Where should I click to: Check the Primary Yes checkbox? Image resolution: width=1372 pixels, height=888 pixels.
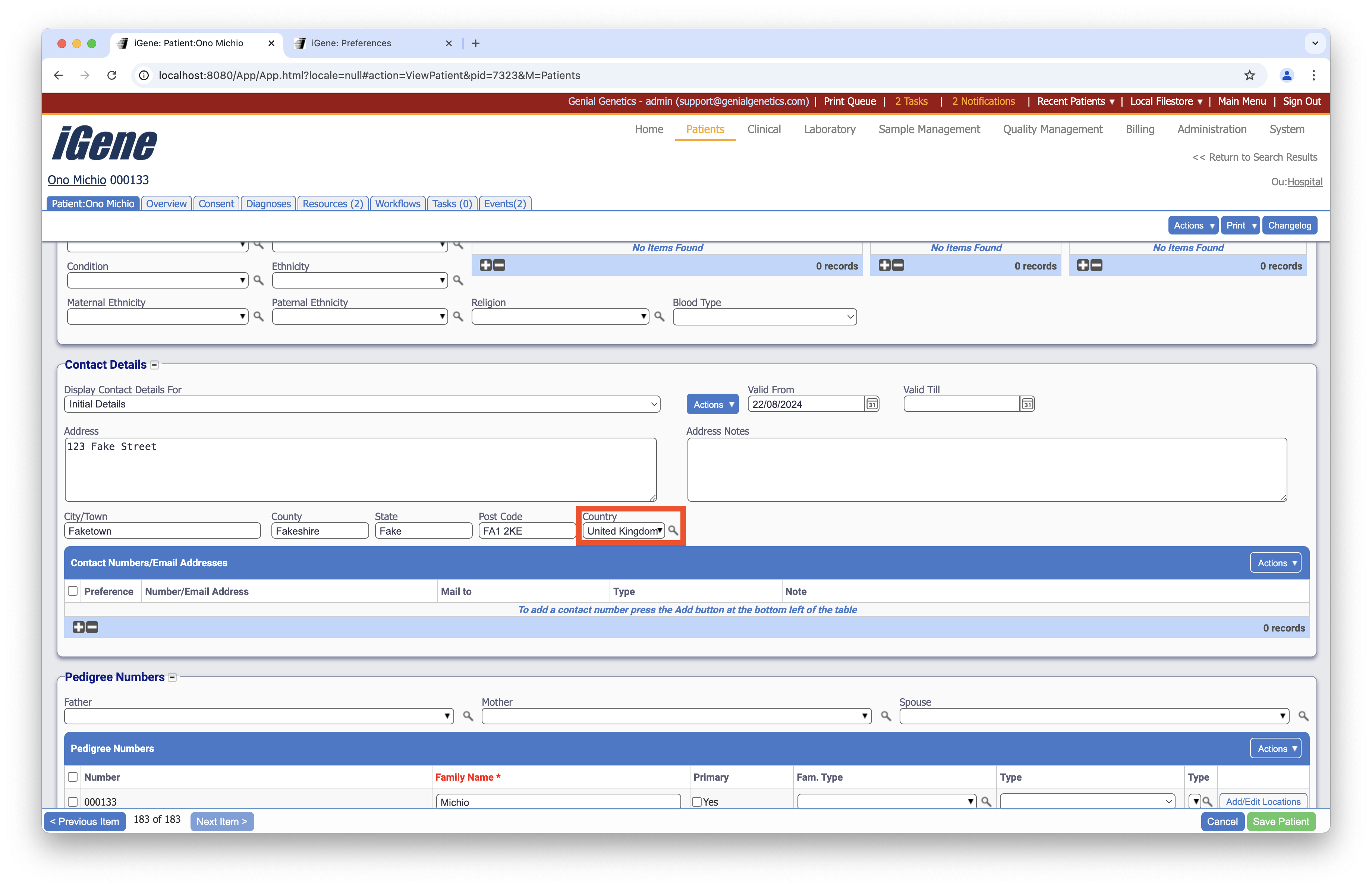(696, 802)
